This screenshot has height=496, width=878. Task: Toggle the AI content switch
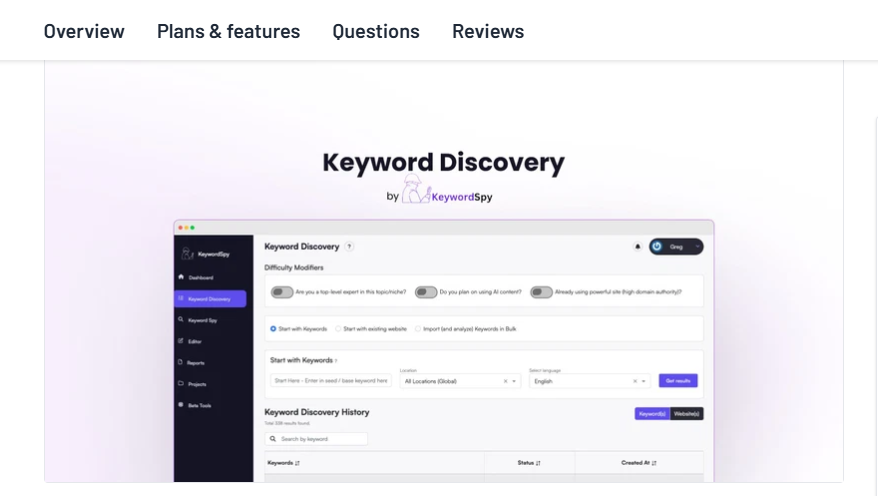pyautogui.click(x=426, y=292)
